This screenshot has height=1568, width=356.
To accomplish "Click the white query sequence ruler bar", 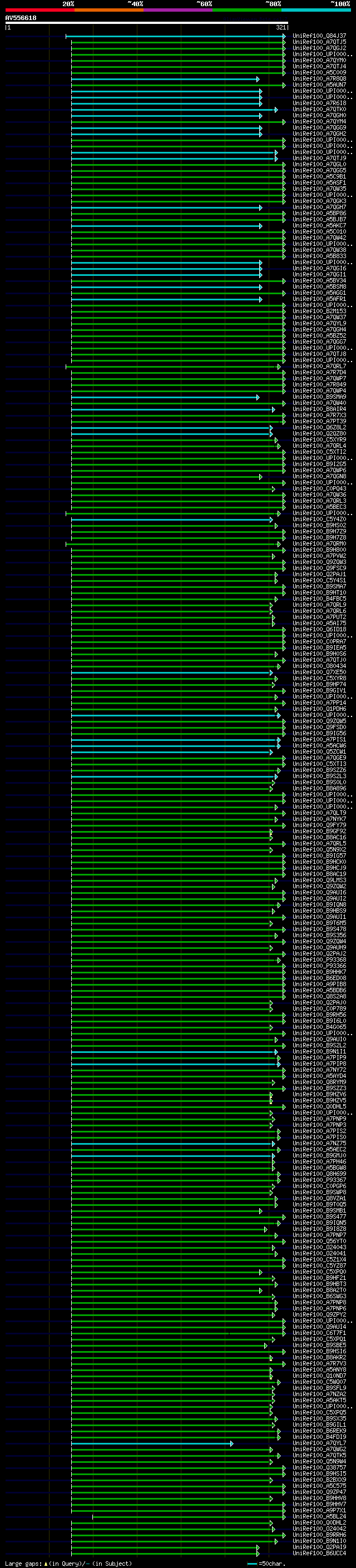I will (x=147, y=22).
